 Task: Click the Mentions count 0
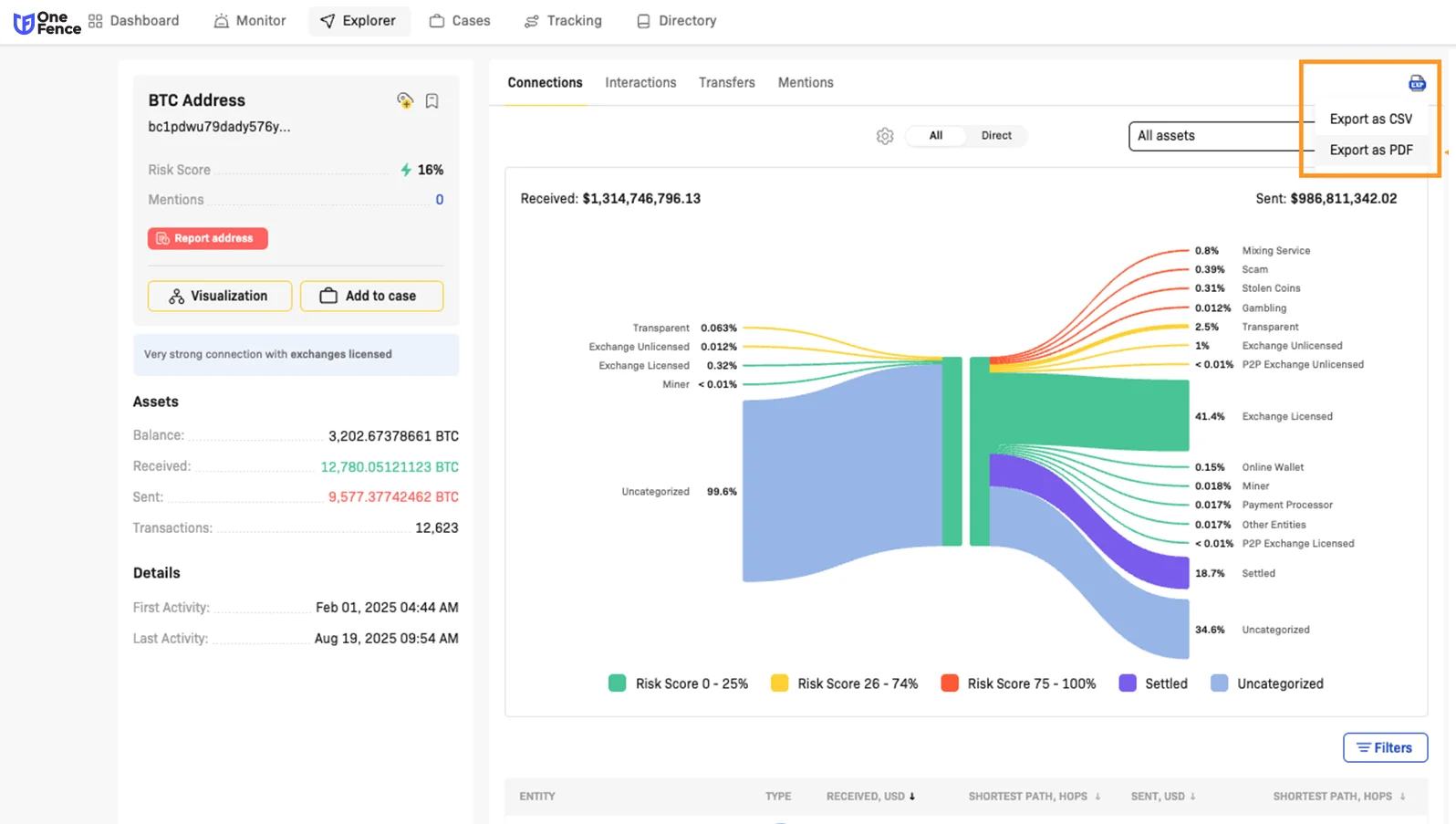coord(440,200)
